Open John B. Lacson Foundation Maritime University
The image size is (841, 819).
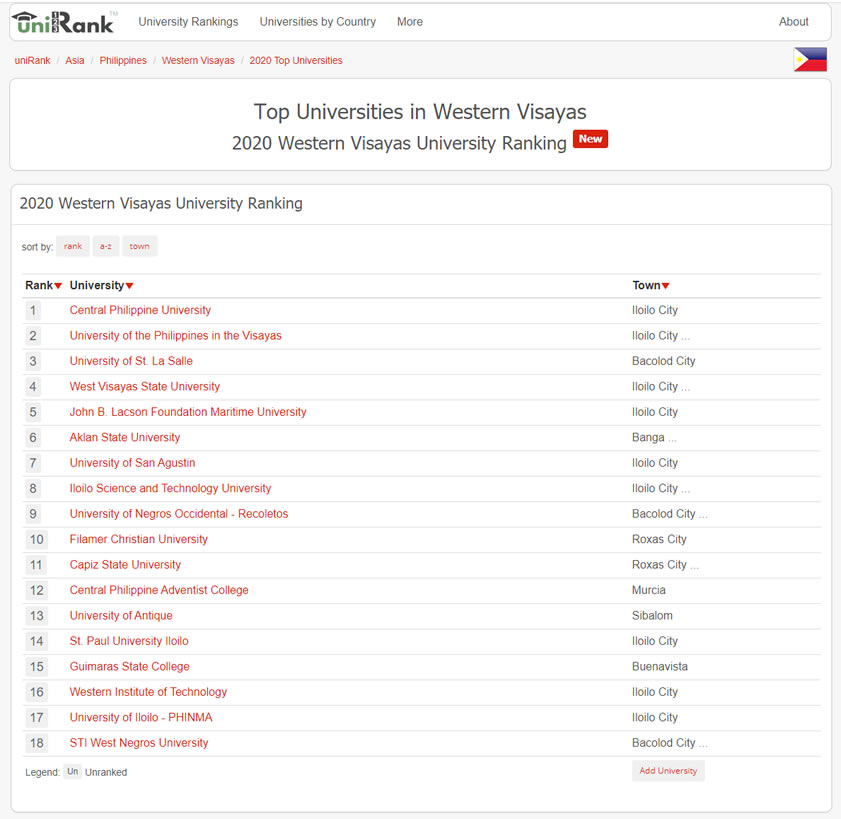[188, 412]
